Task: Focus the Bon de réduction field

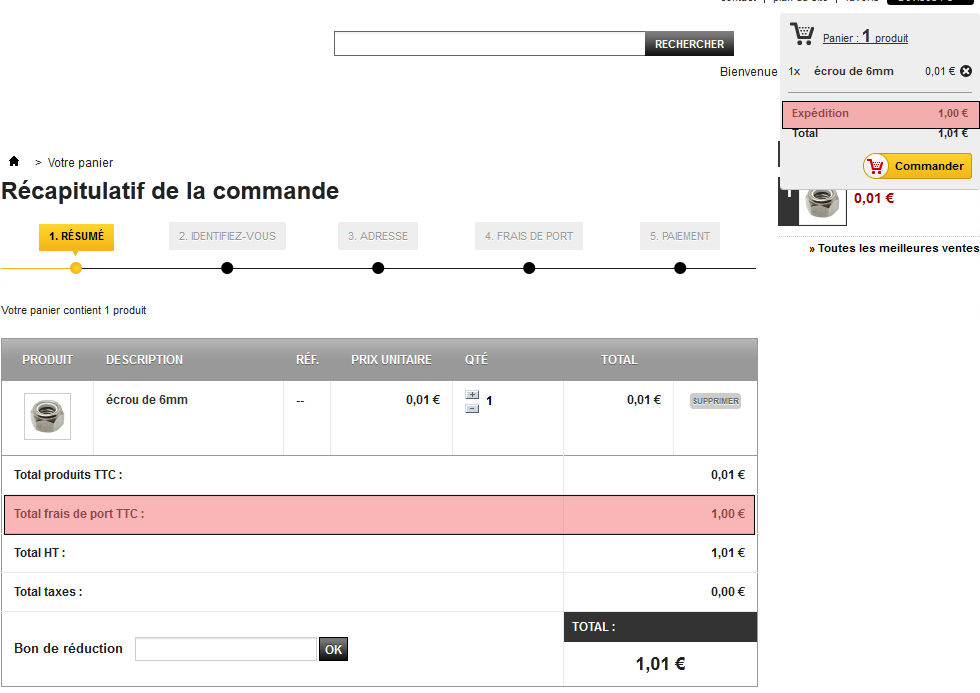Action: tap(226, 649)
